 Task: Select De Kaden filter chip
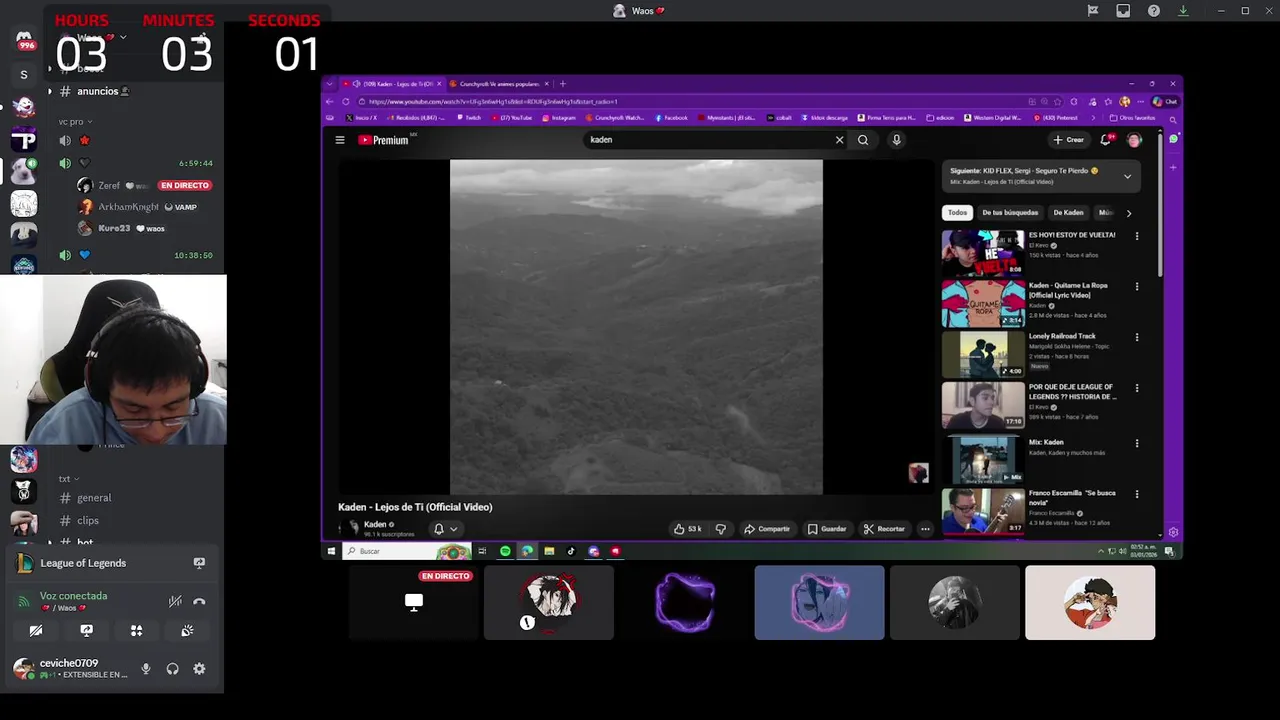click(1068, 213)
